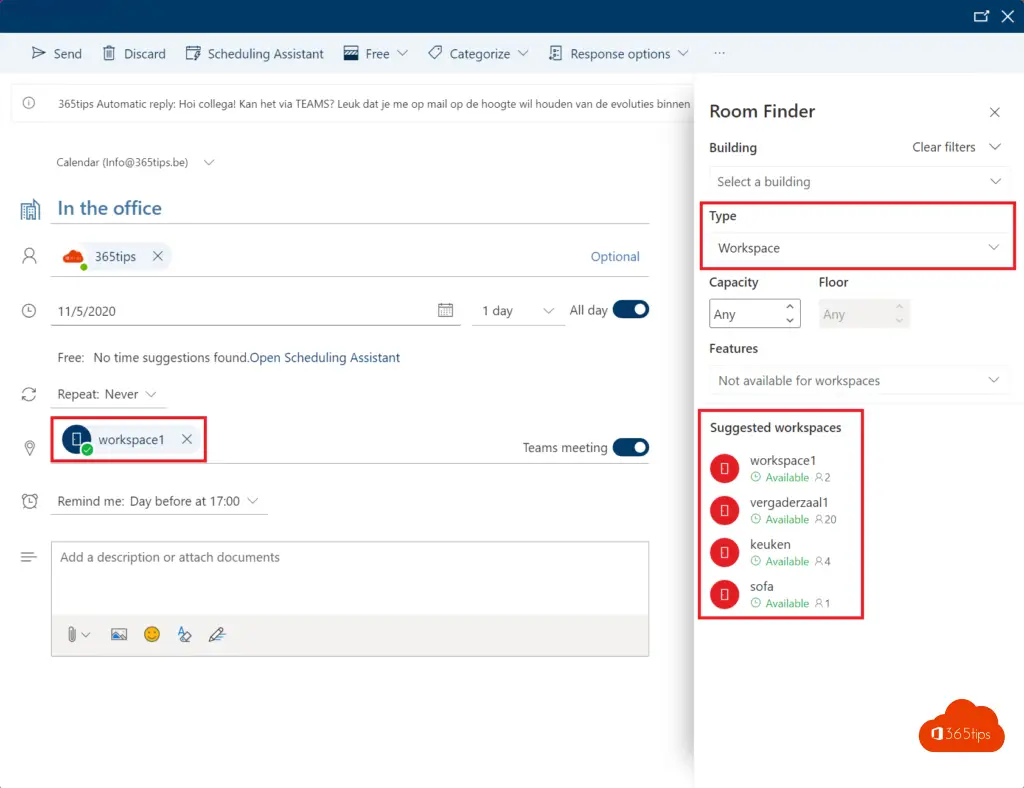
Task: Remove 365tips attendee chip
Action: click(157, 257)
